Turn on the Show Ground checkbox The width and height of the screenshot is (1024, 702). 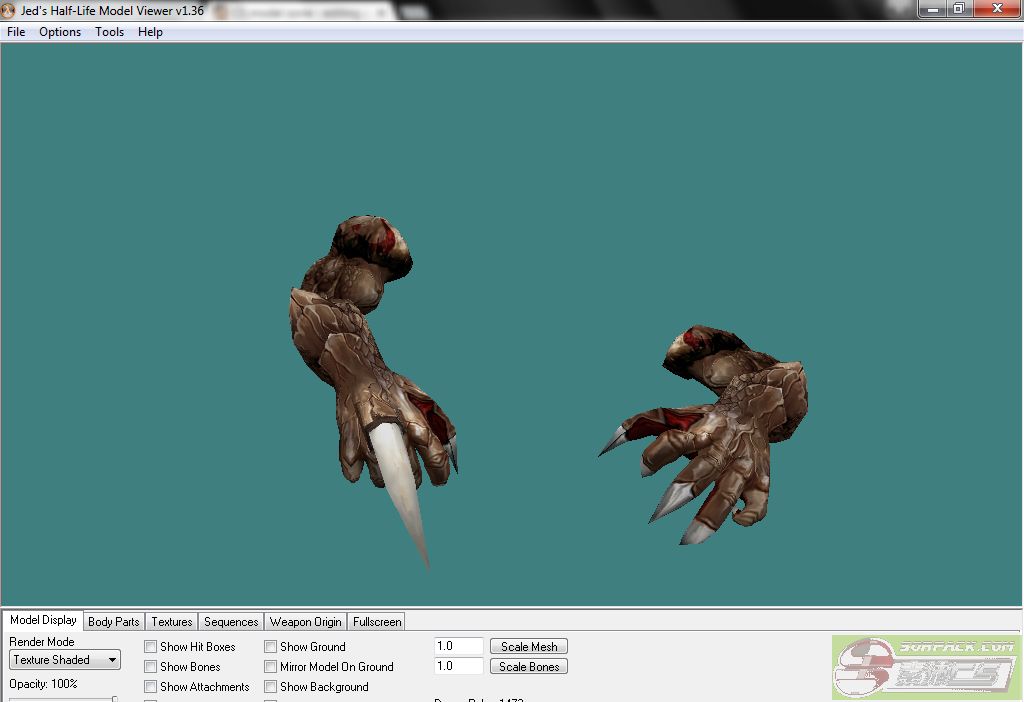(271, 647)
